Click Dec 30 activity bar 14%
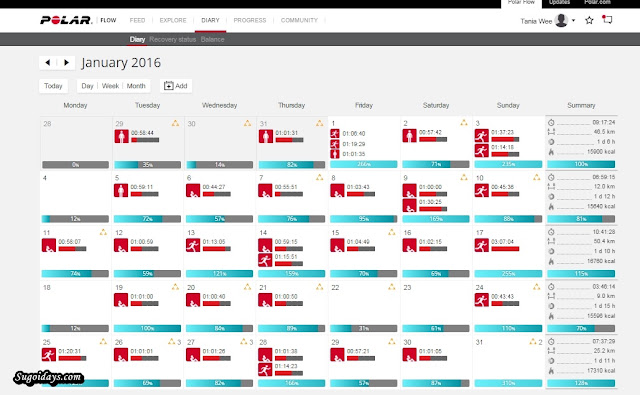 click(x=220, y=164)
